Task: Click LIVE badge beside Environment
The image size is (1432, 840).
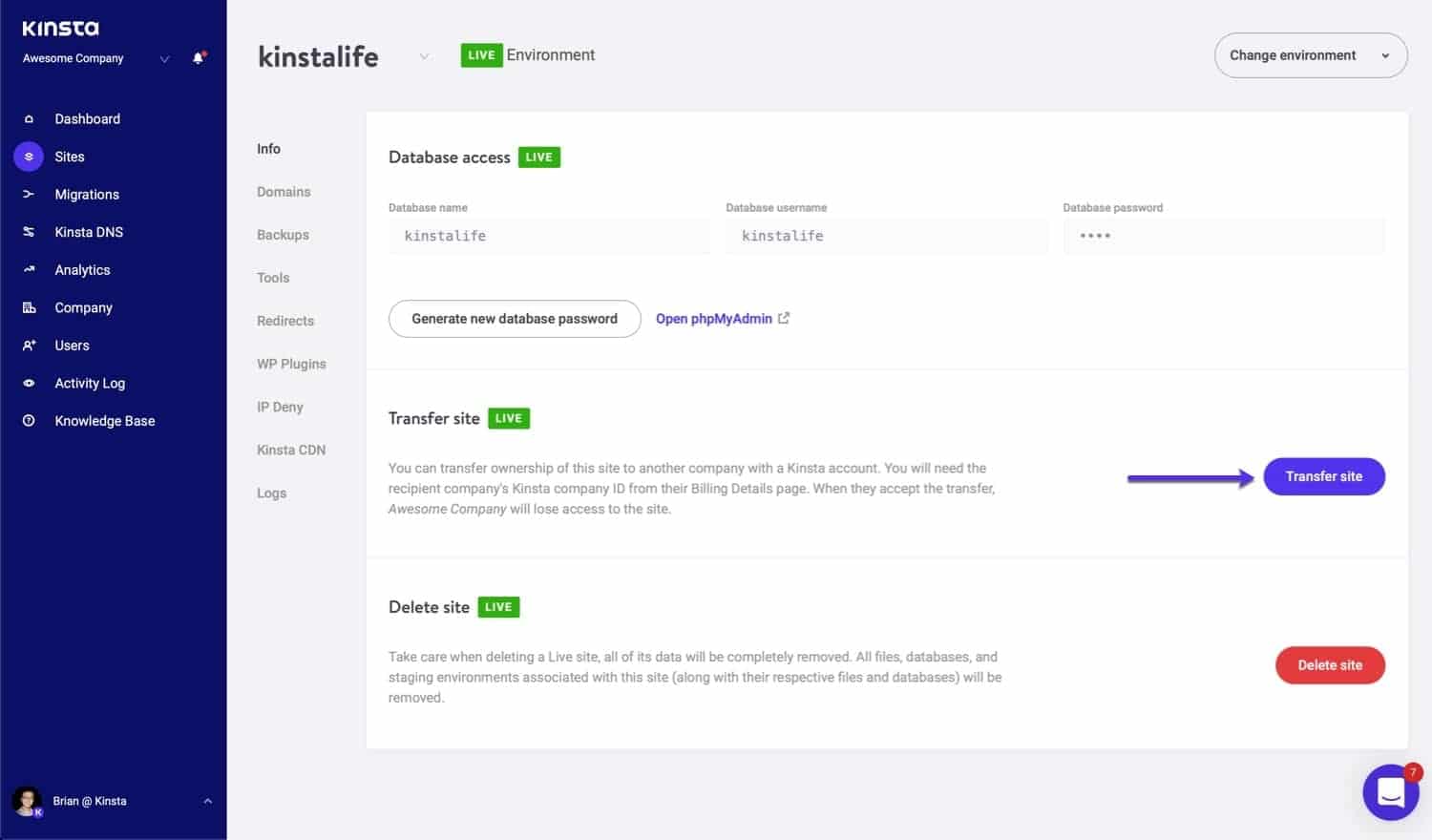Action: pyautogui.click(x=481, y=55)
